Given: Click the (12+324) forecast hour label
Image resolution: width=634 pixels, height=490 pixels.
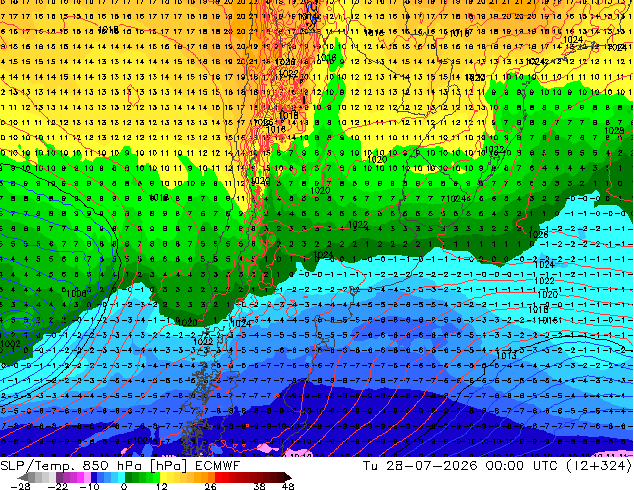Looking at the screenshot, I should click(598, 466).
